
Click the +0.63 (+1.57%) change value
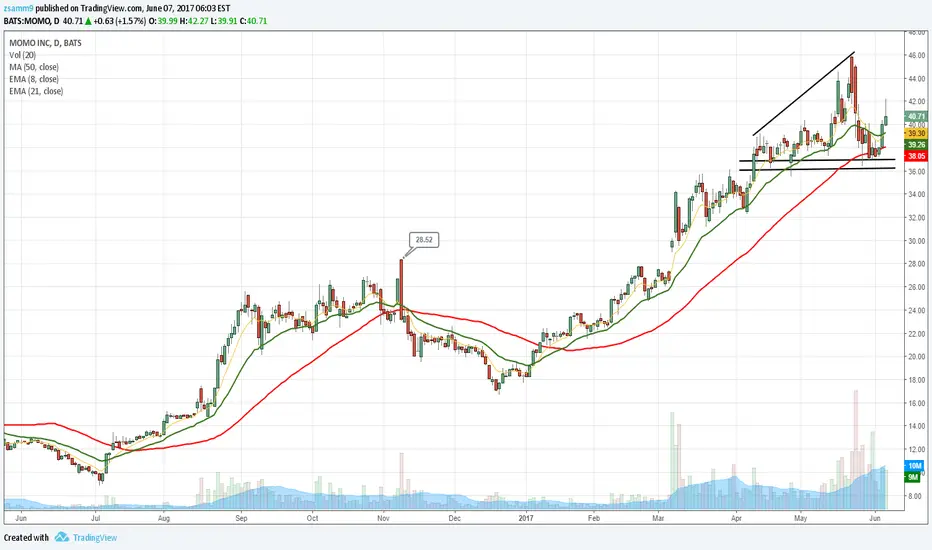119,21
